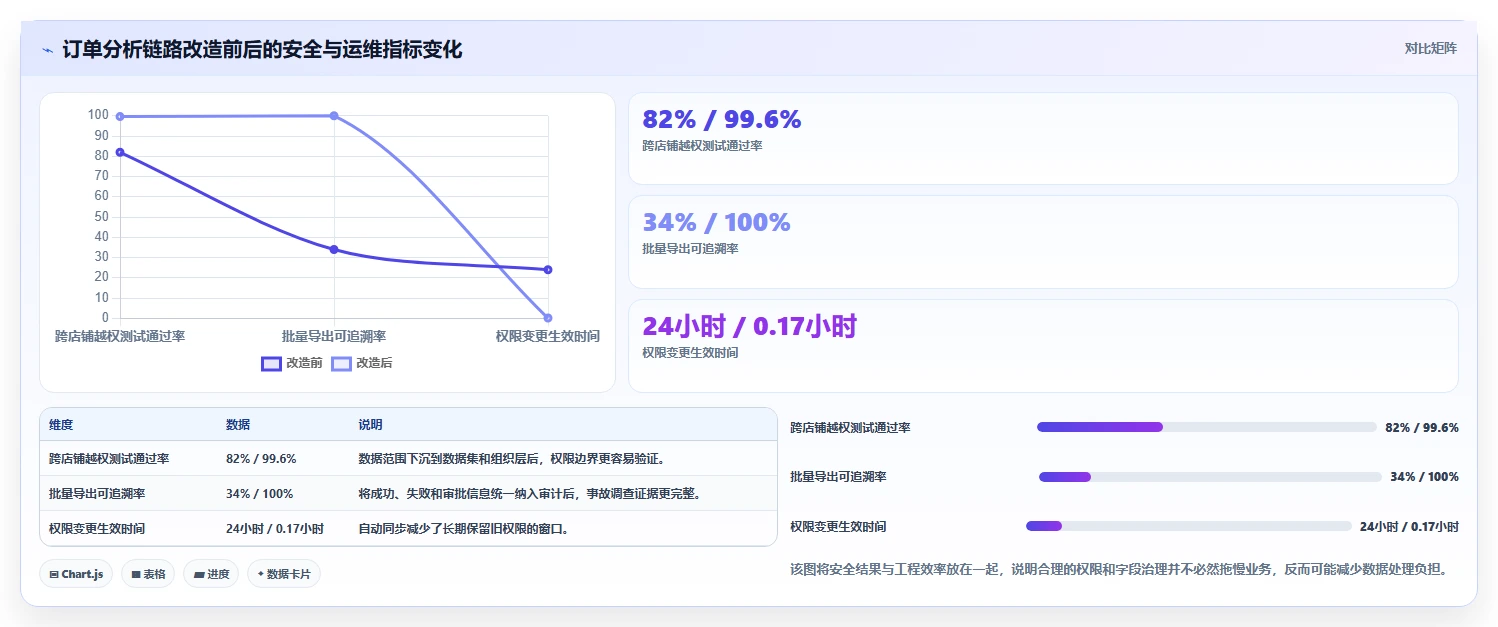1498x627 pixels.
Task: Click progress label 批量导出可追溯率
Action: point(838,477)
